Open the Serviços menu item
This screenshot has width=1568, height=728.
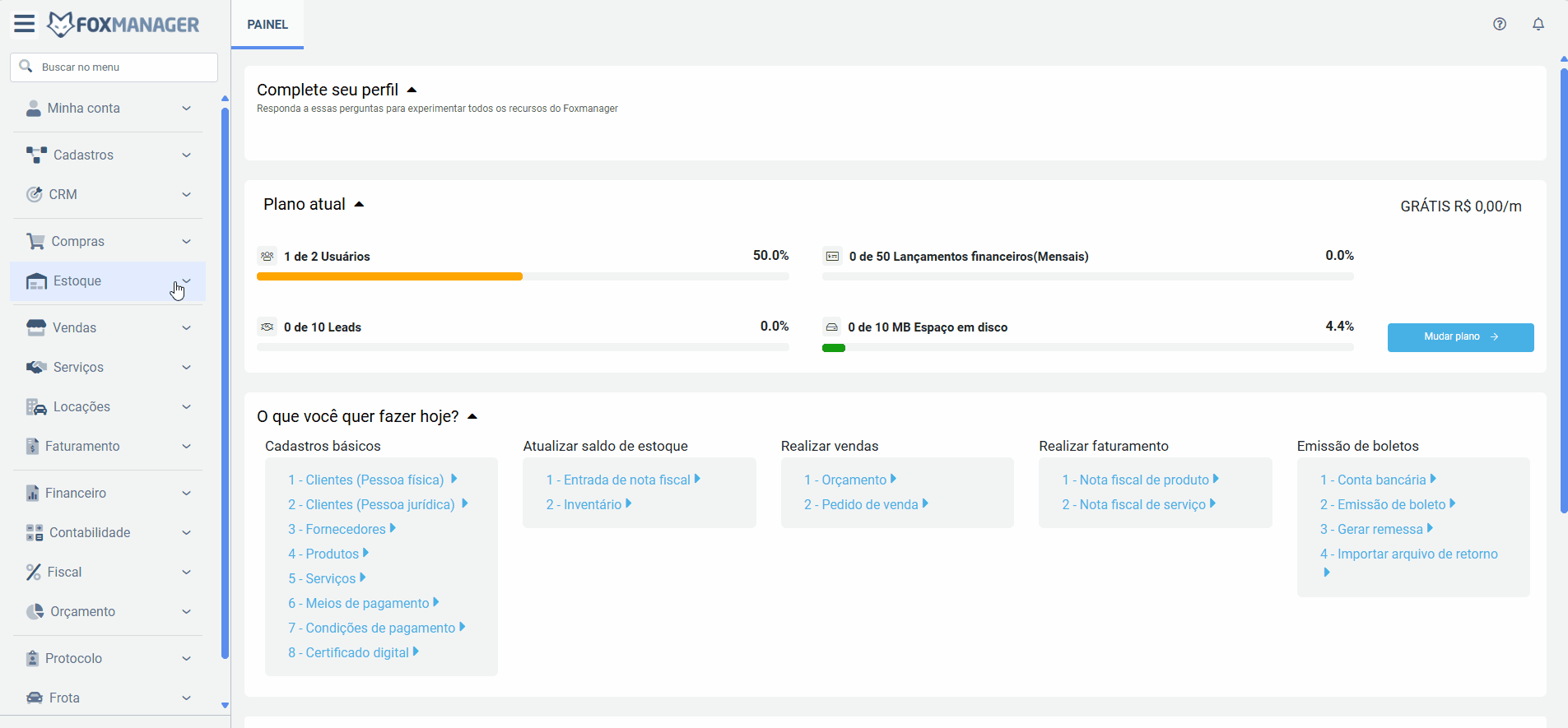click(x=108, y=367)
